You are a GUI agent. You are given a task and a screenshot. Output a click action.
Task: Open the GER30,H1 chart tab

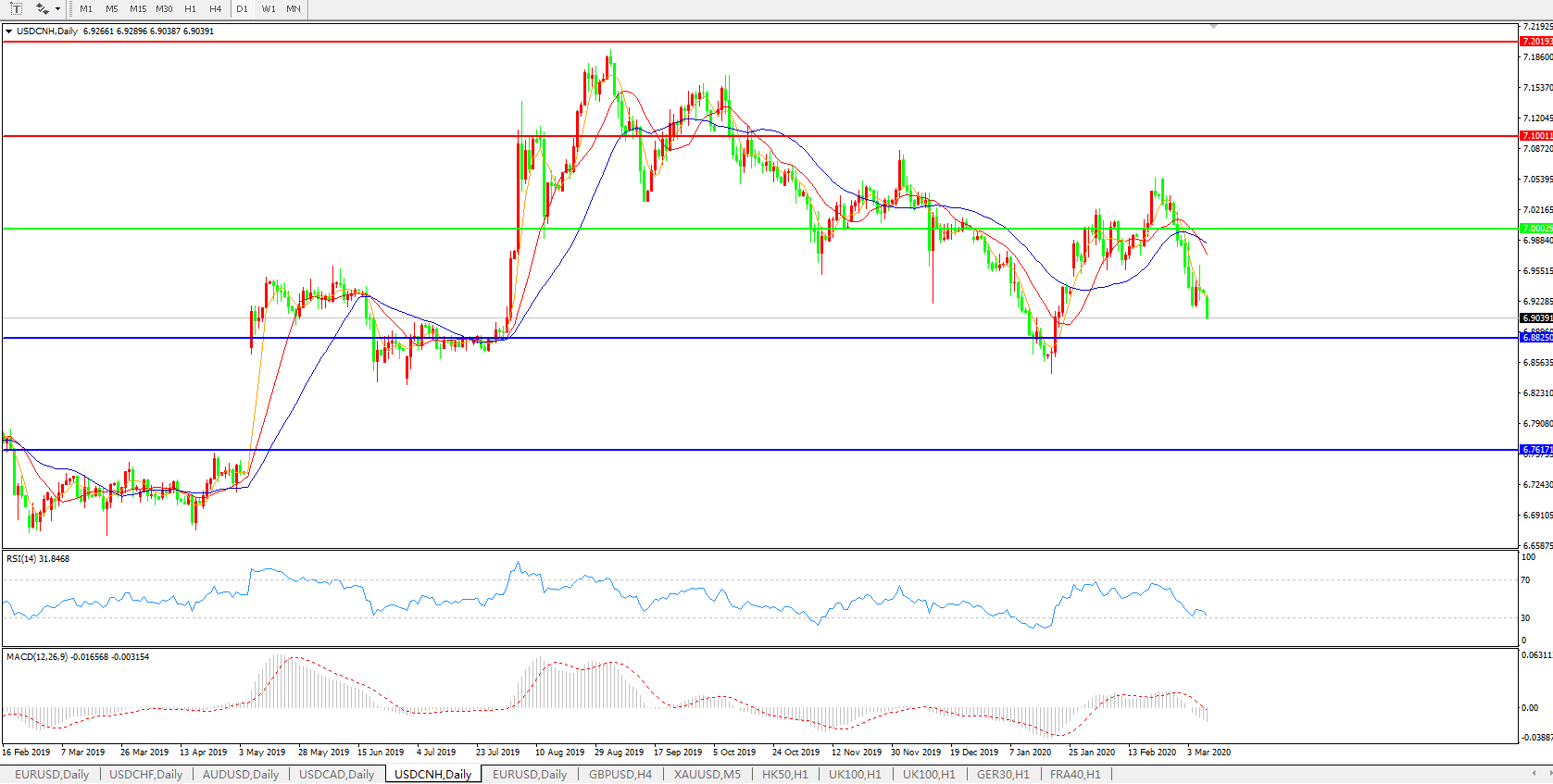coord(1003,774)
